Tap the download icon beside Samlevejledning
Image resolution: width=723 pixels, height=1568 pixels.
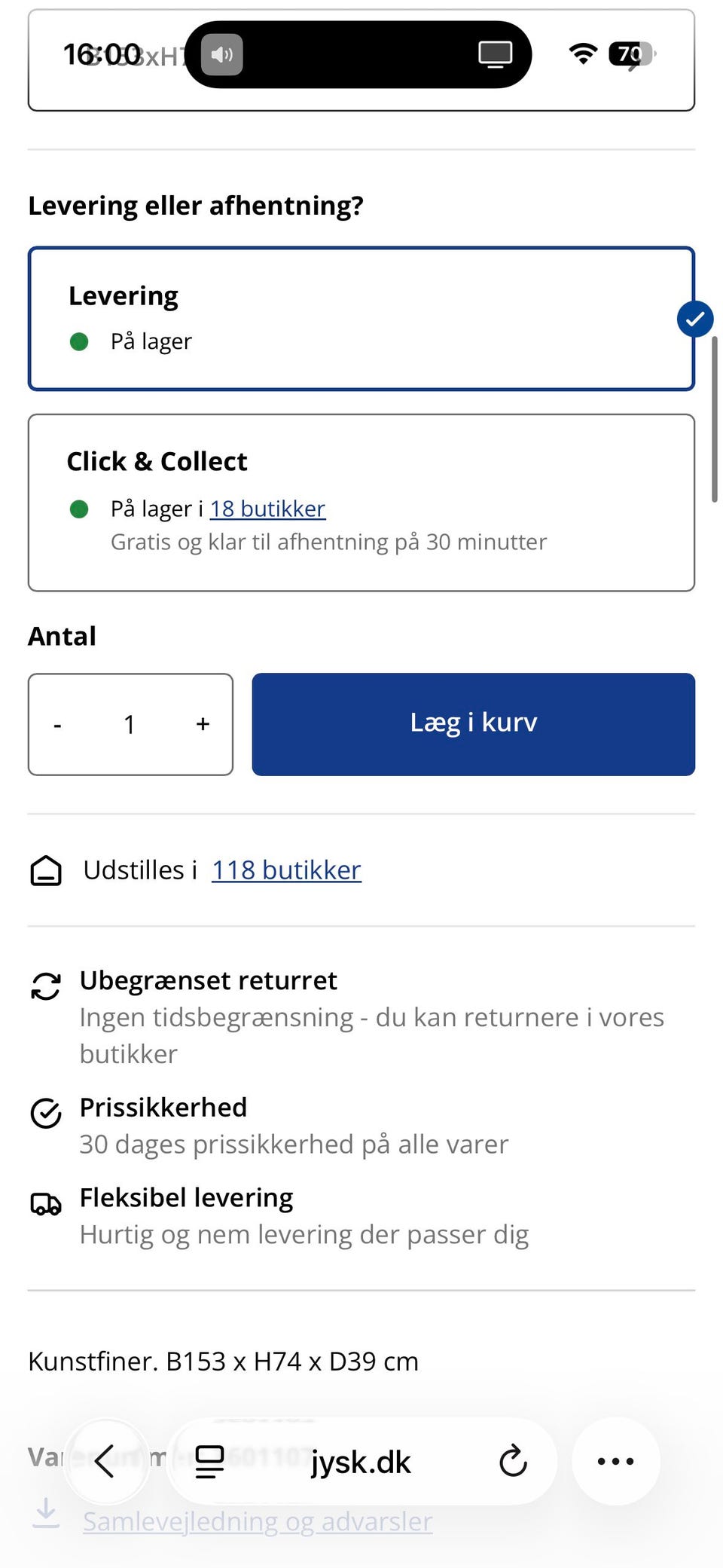pyautogui.click(x=46, y=1513)
